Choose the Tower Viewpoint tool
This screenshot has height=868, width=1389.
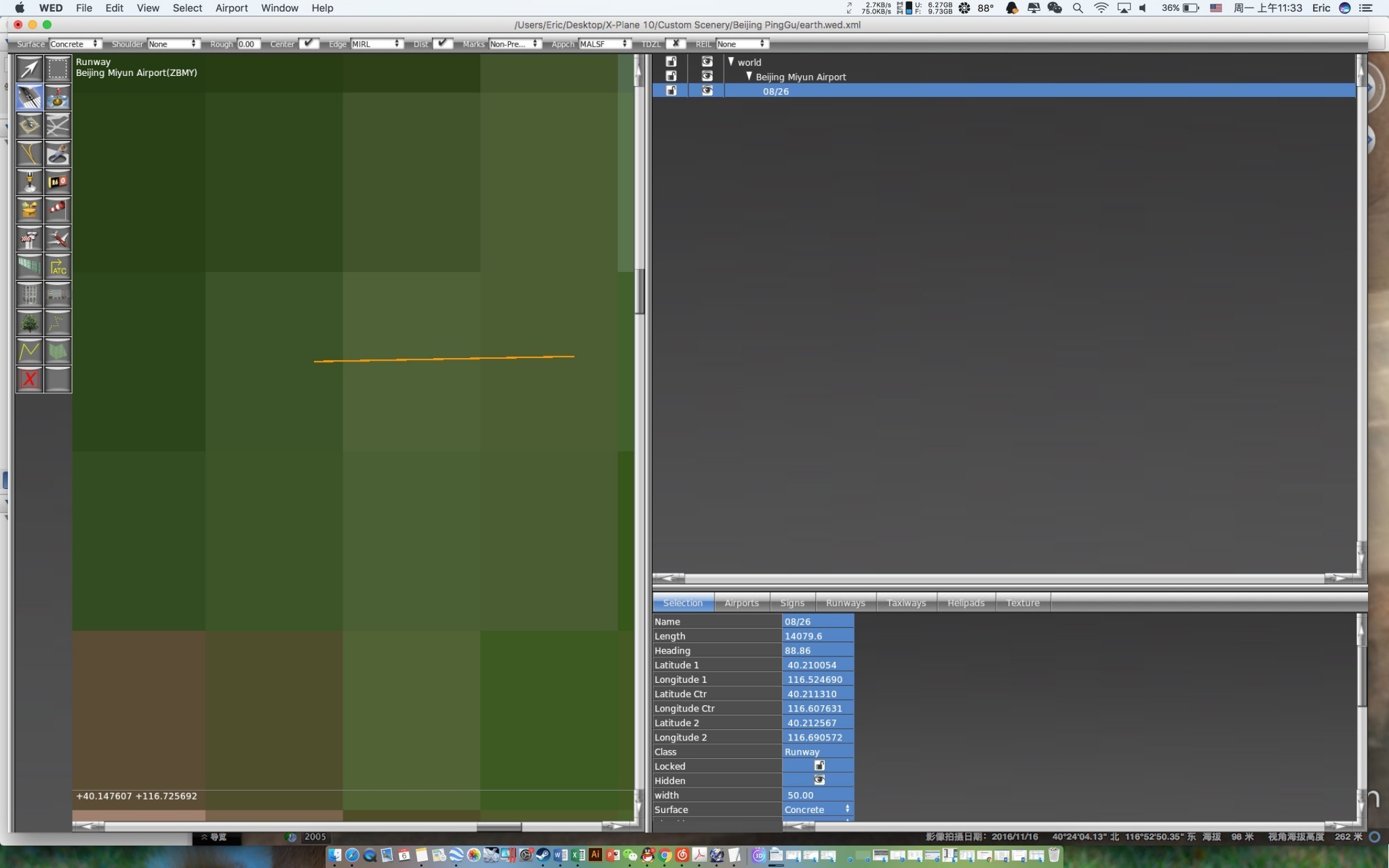[x=29, y=239]
